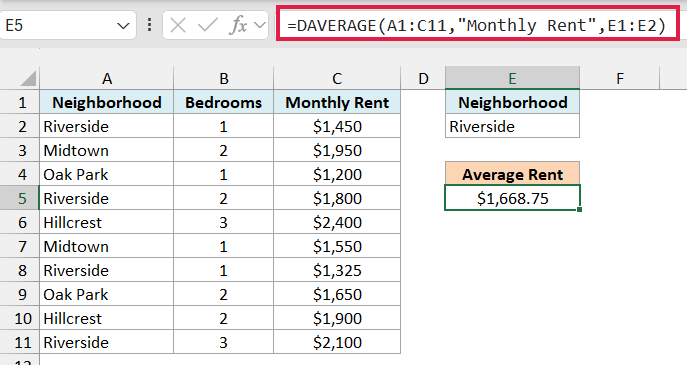The image size is (687, 365).
Task: Confirm formula with checkmark Enter icon
Action: tap(208, 25)
